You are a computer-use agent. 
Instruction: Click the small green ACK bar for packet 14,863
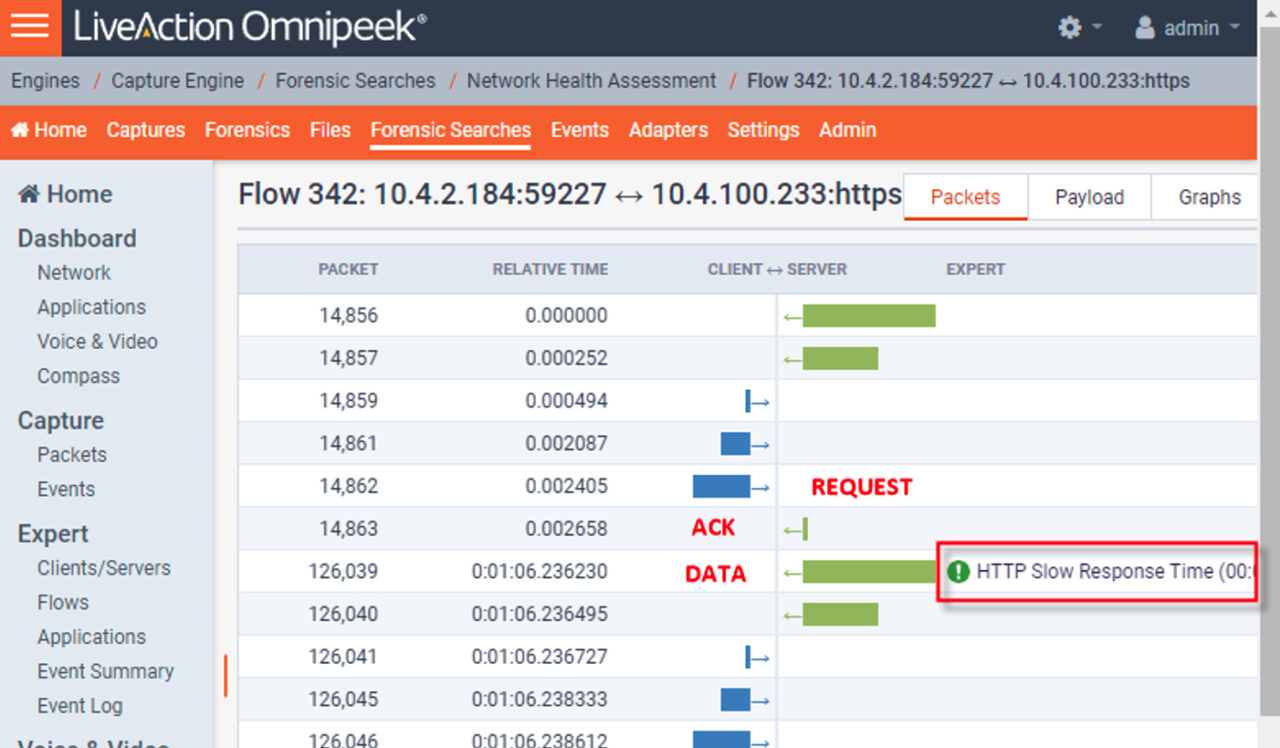(x=804, y=529)
